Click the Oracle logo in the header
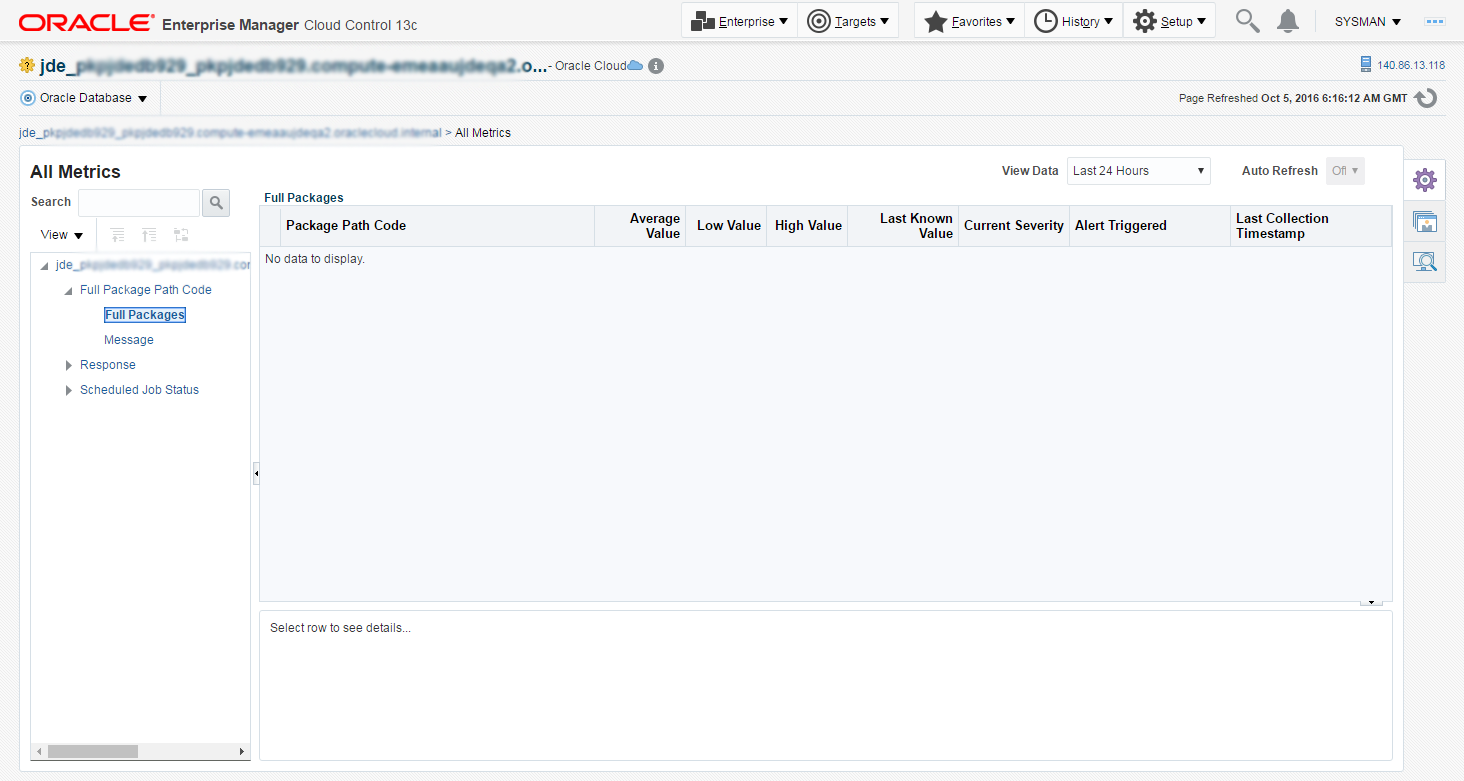1464x781 pixels. [x=86, y=22]
